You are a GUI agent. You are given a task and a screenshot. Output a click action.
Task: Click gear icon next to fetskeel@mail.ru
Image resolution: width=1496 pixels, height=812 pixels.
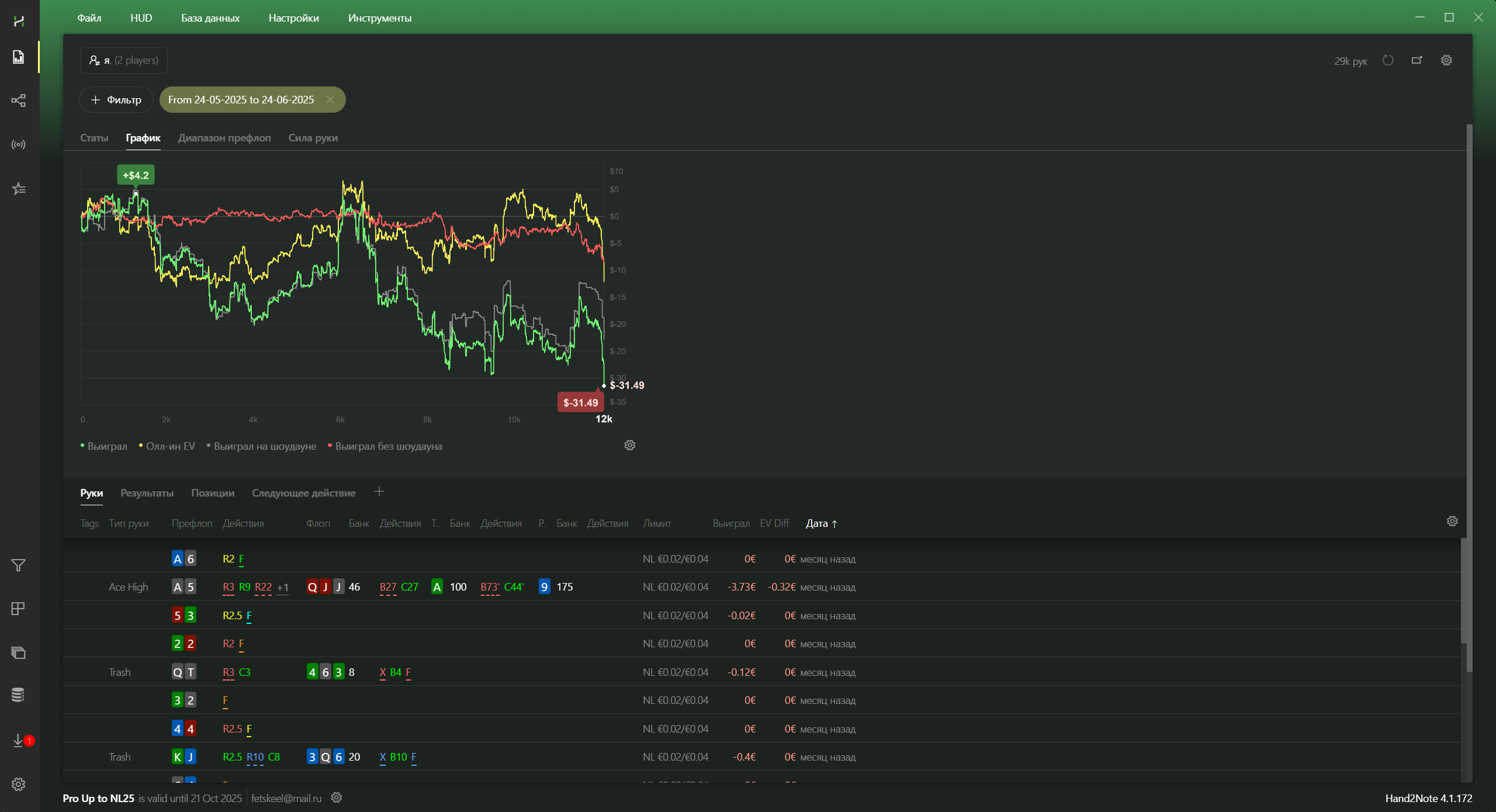click(x=337, y=797)
